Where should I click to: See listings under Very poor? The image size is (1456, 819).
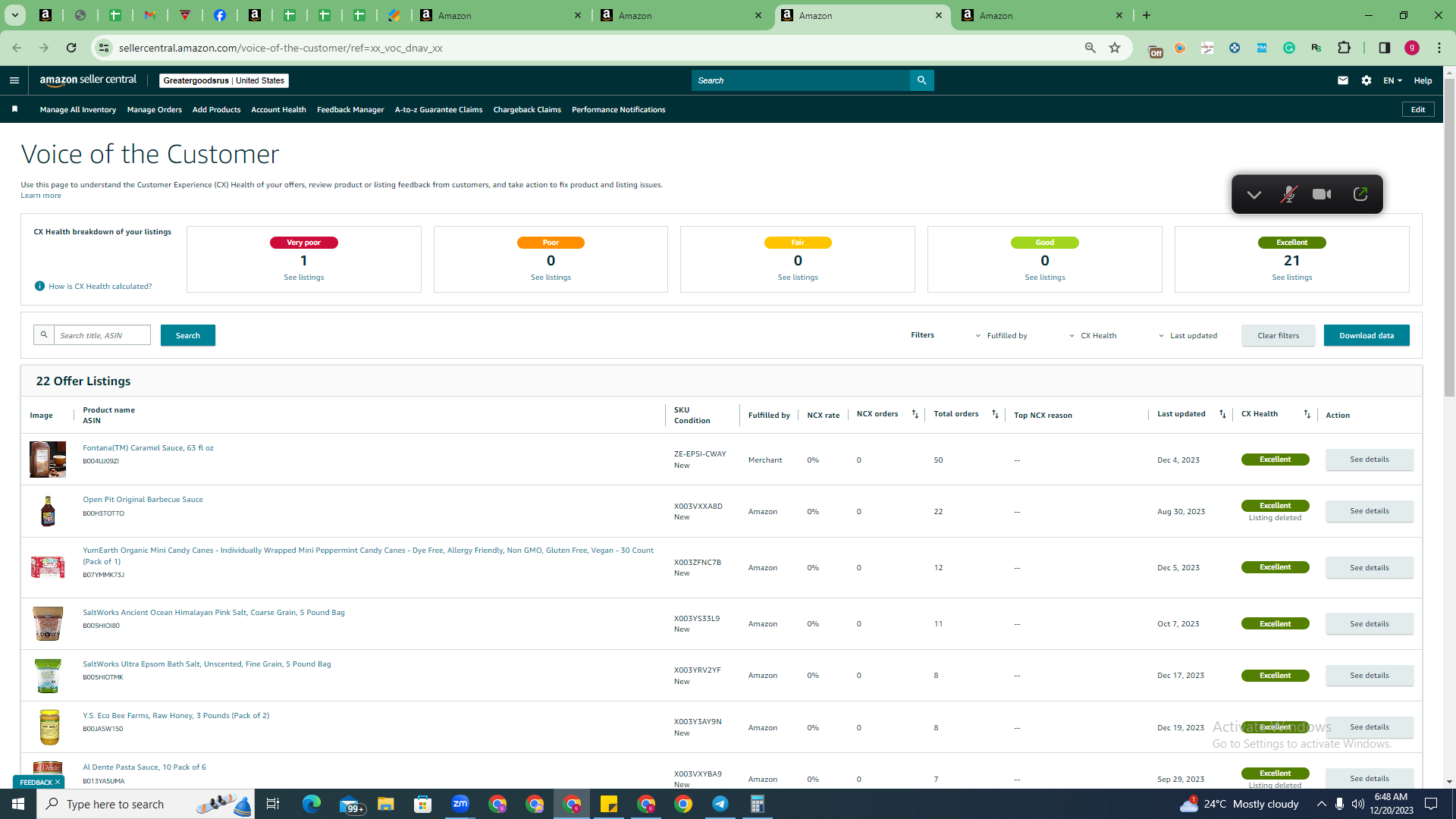304,278
